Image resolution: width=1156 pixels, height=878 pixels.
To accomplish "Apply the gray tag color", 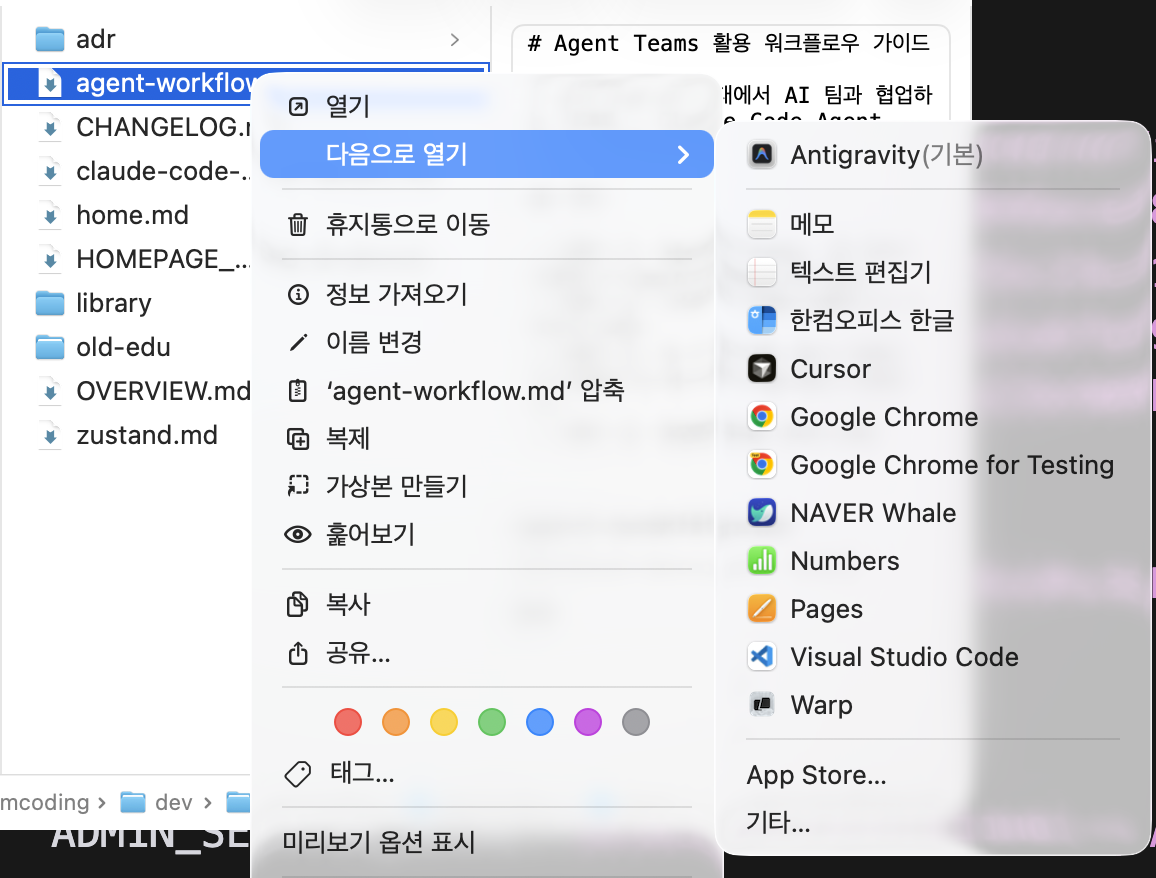I will coord(636,722).
